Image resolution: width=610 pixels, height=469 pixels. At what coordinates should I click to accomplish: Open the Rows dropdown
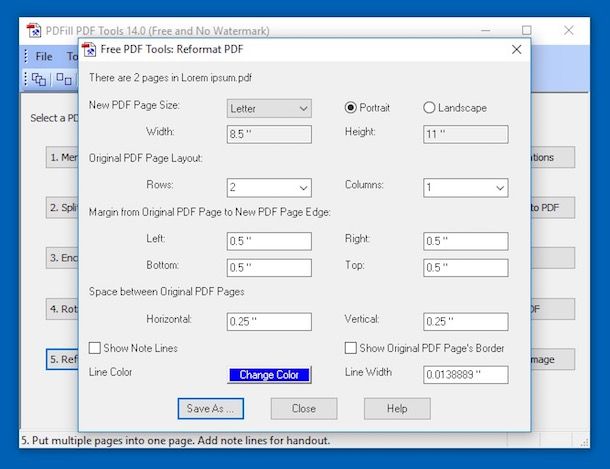(x=269, y=187)
